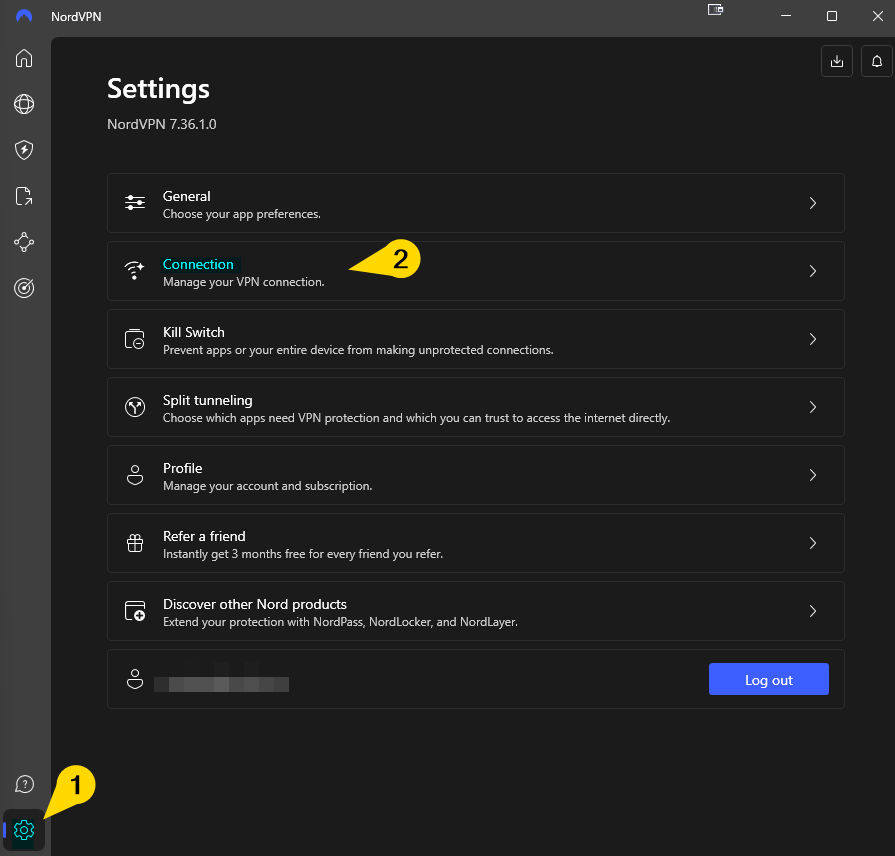Viewport: 895px width, 856px height.
Task: Click 'Manage your account and subscription.' text
Action: [268, 486]
